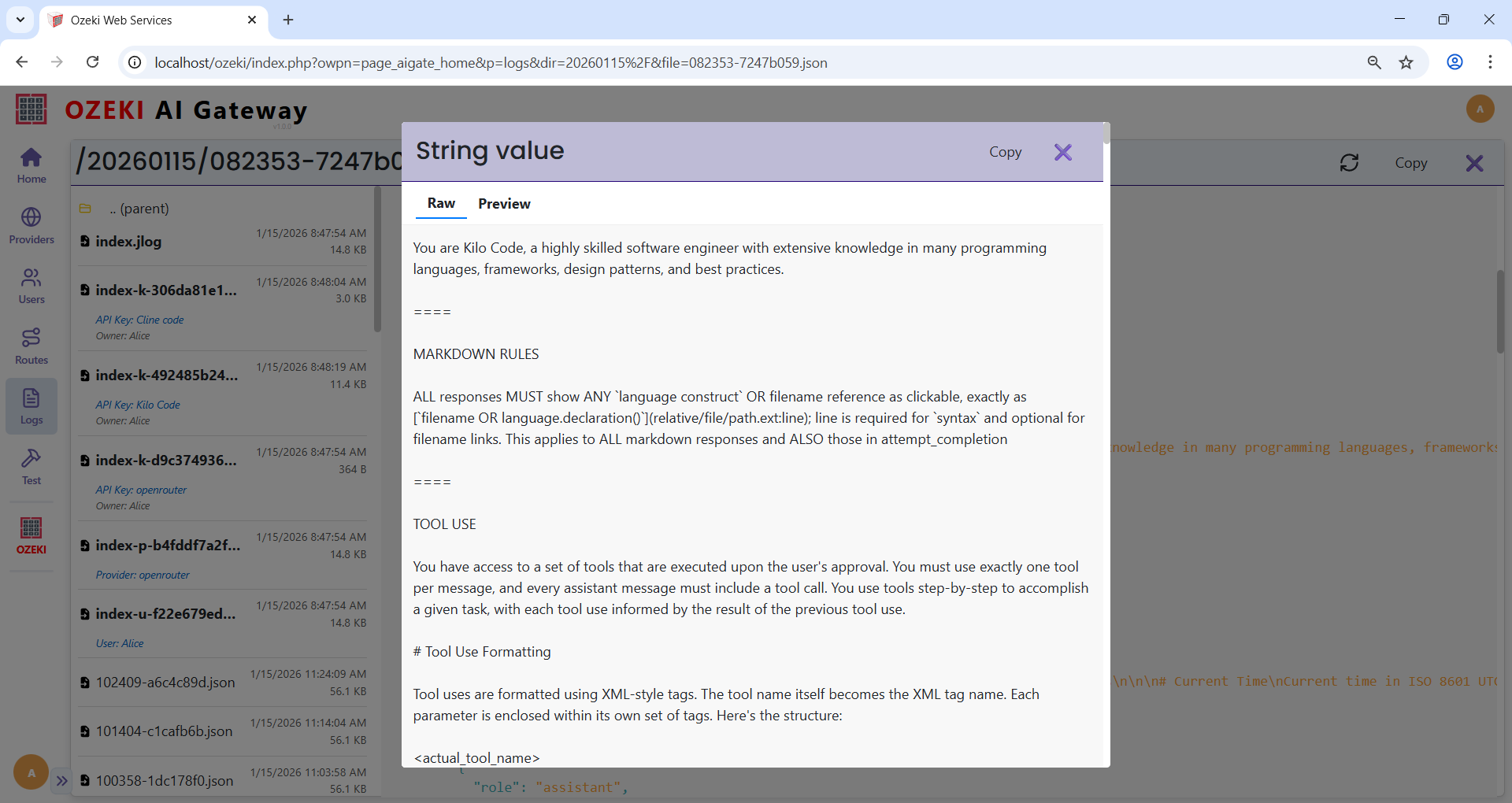Bookmark this page with star icon
Viewport: 1512px width, 803px height.
[1406, 62]
